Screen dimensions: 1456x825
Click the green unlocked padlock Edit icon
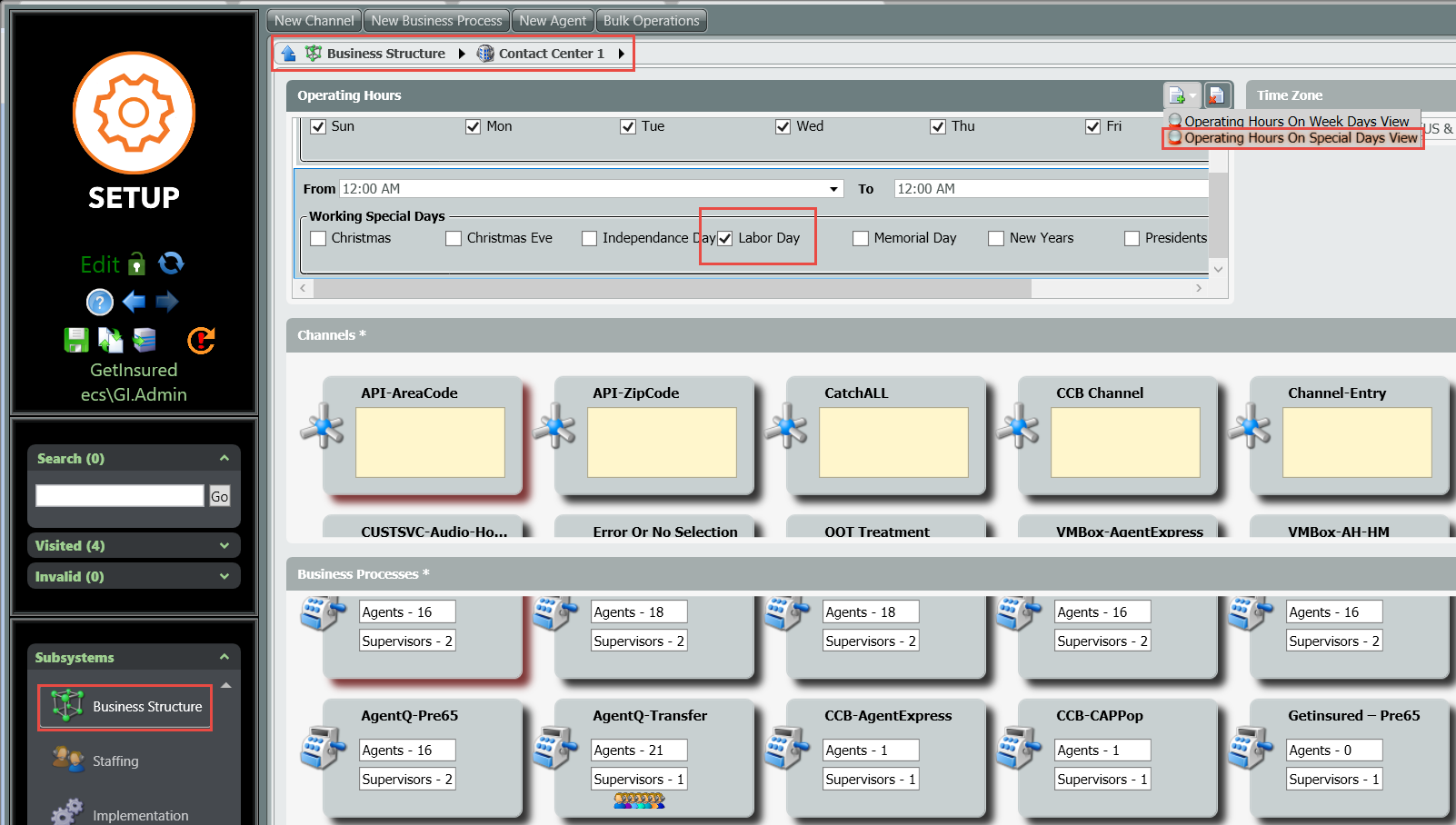[136, 263]
